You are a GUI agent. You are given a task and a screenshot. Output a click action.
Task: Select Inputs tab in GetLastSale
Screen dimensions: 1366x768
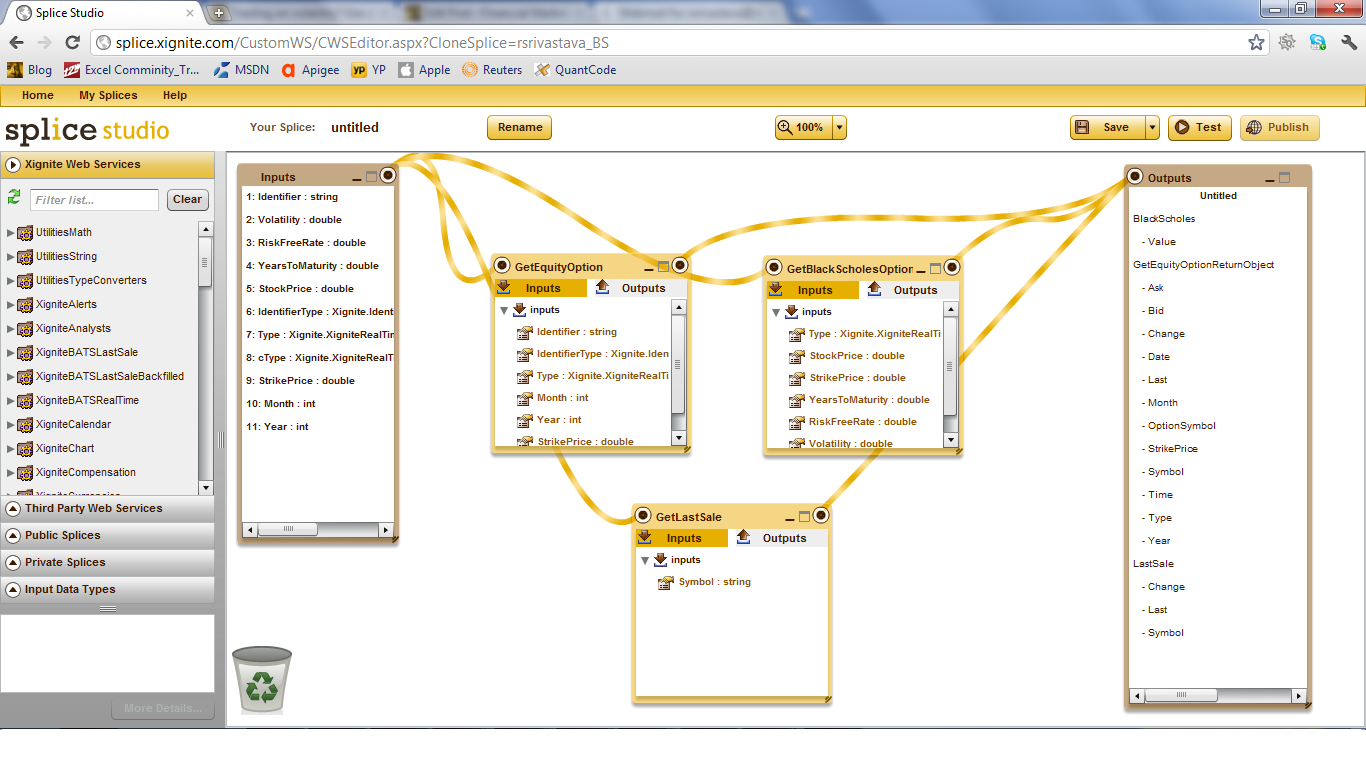(683, 538)
